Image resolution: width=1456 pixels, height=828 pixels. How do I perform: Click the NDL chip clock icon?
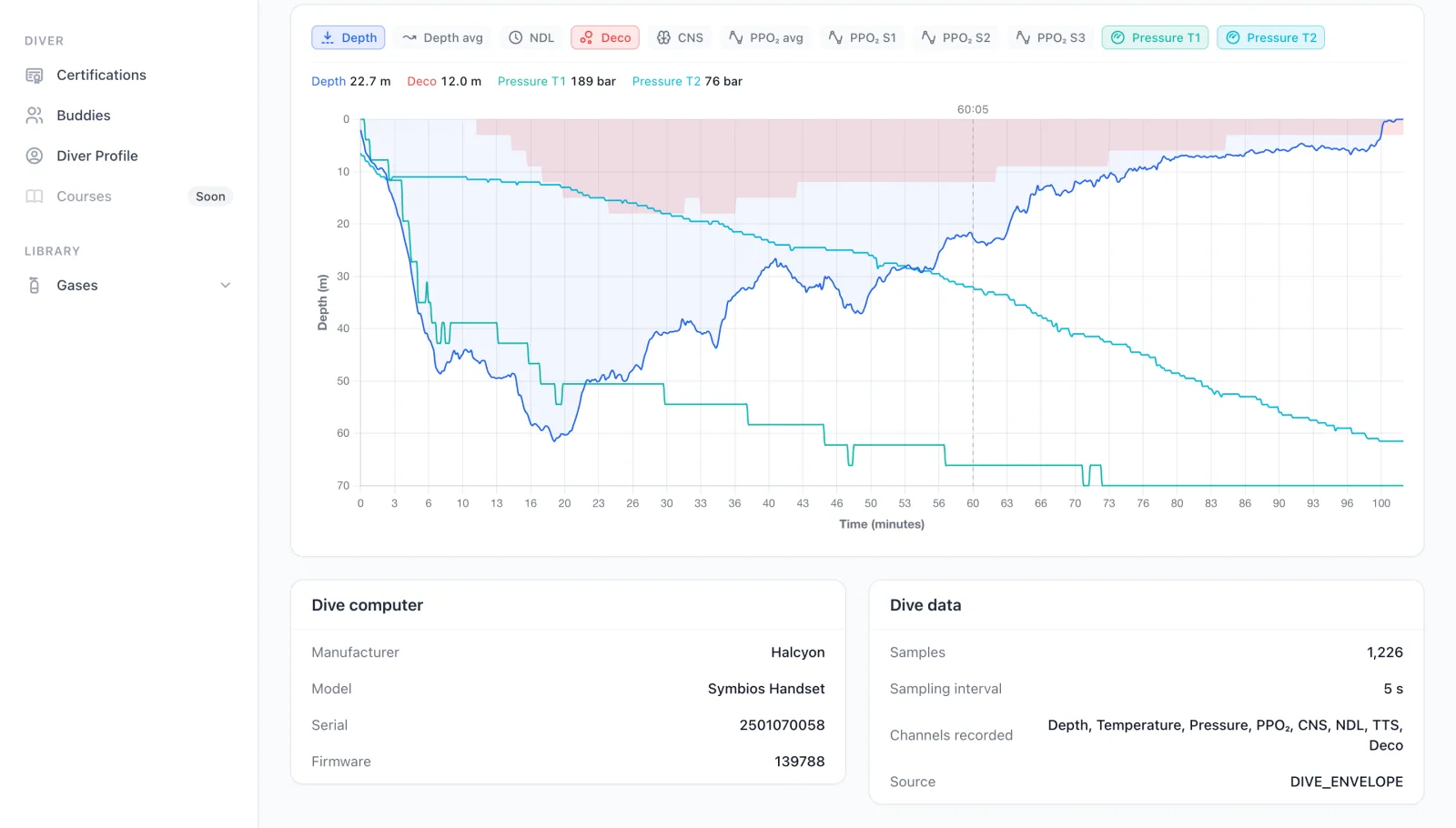516,37
